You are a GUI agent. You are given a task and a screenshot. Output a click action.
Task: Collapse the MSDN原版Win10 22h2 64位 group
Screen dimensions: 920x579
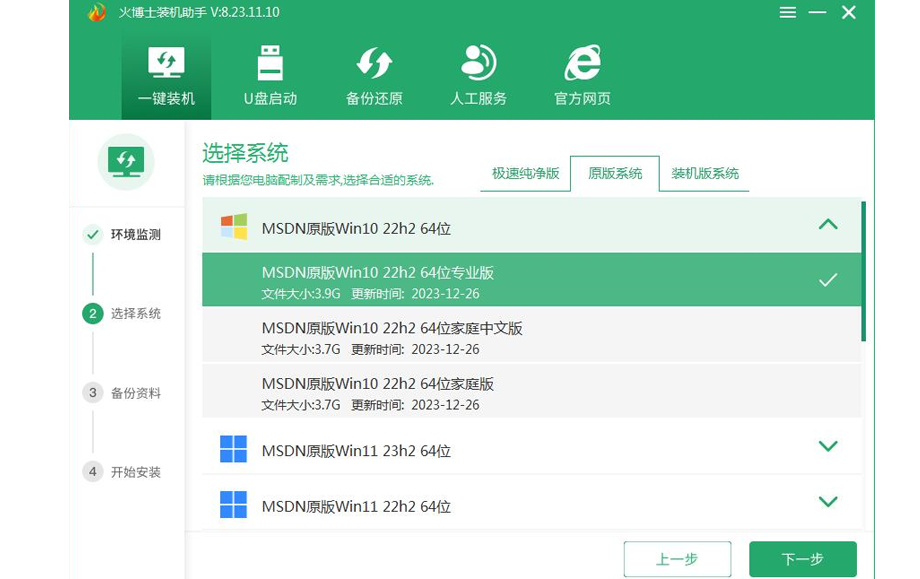point(827,226)
